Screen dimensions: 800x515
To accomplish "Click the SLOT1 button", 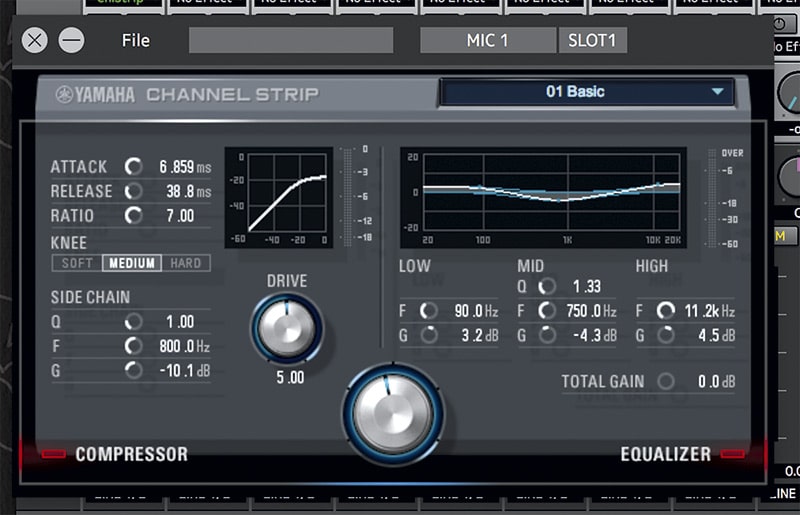I will 592,40.
